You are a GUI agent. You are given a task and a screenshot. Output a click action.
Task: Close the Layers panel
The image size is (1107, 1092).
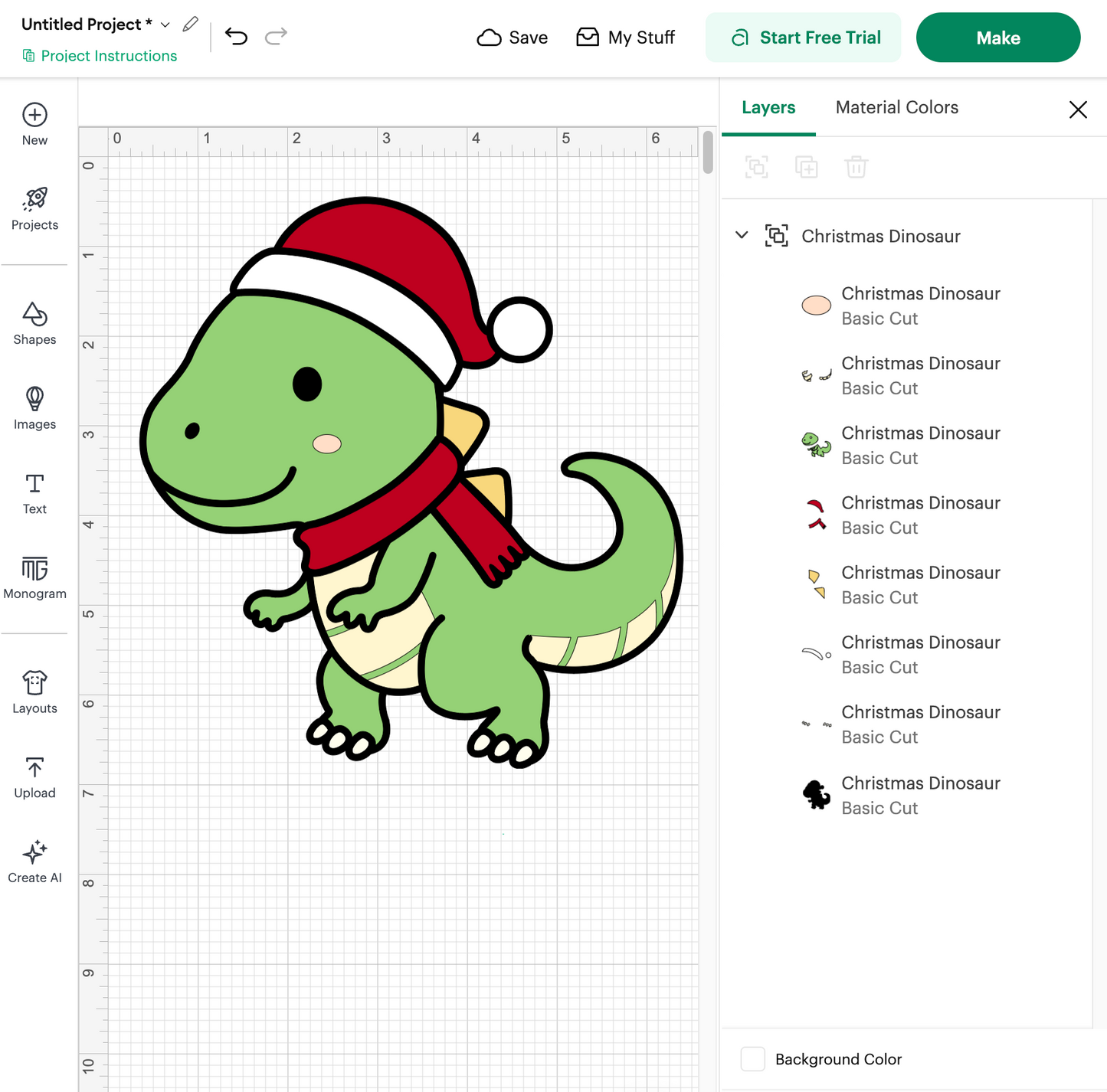[1078, 110]
